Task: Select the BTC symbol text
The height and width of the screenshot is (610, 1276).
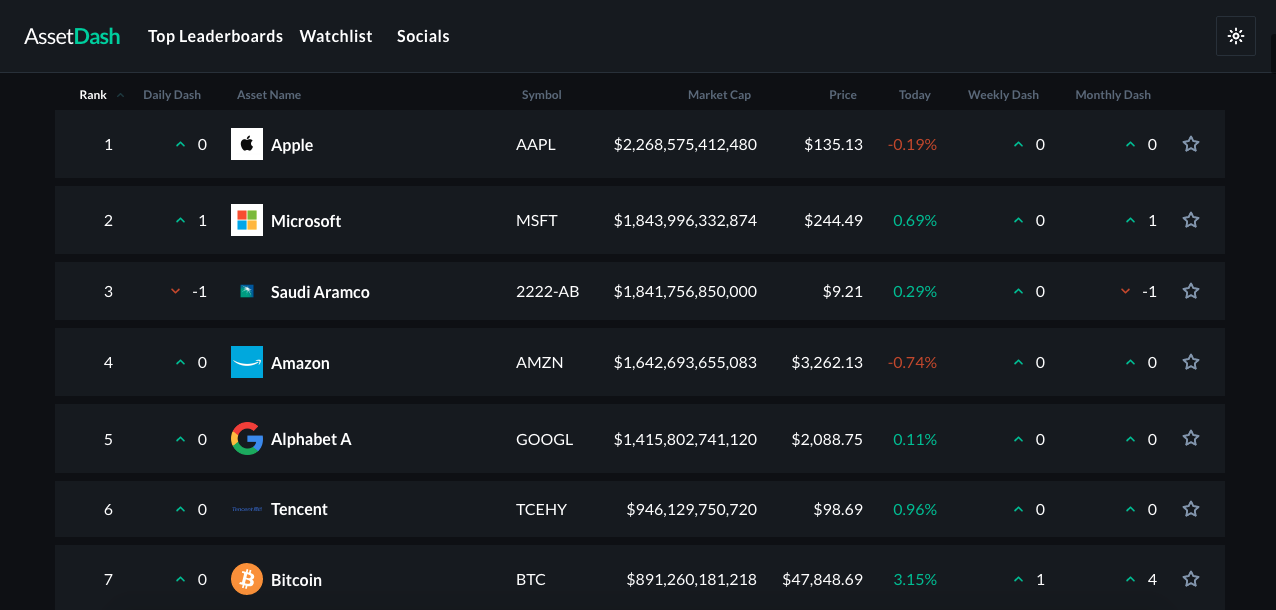Action: click(531, 579)
